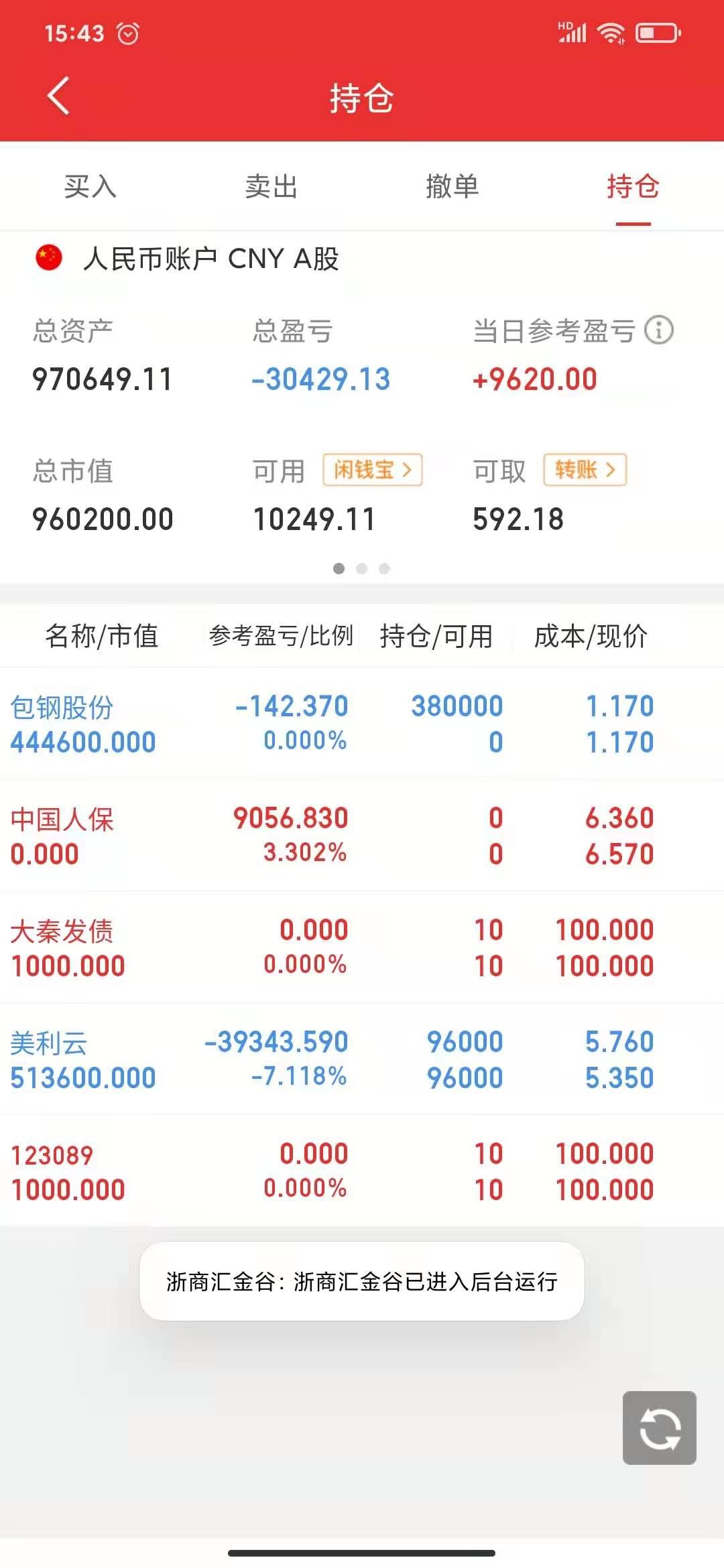
Task: Open the 美利云 holding row
Action: pos(362,1059)
